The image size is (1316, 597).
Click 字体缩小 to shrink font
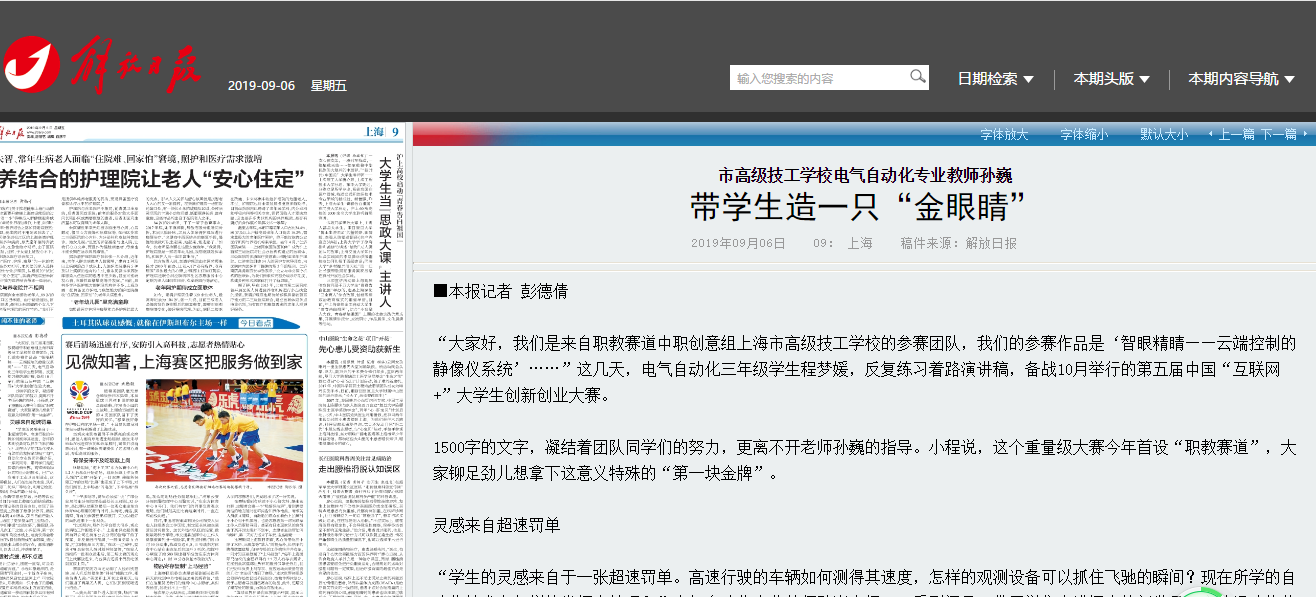(1084, 134)
